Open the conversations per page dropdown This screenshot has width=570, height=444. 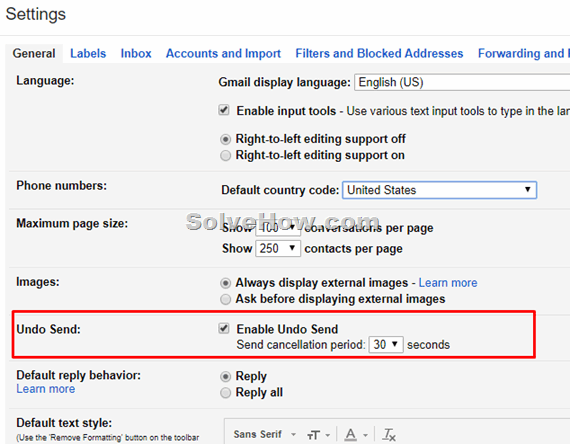tap(278, 228)
